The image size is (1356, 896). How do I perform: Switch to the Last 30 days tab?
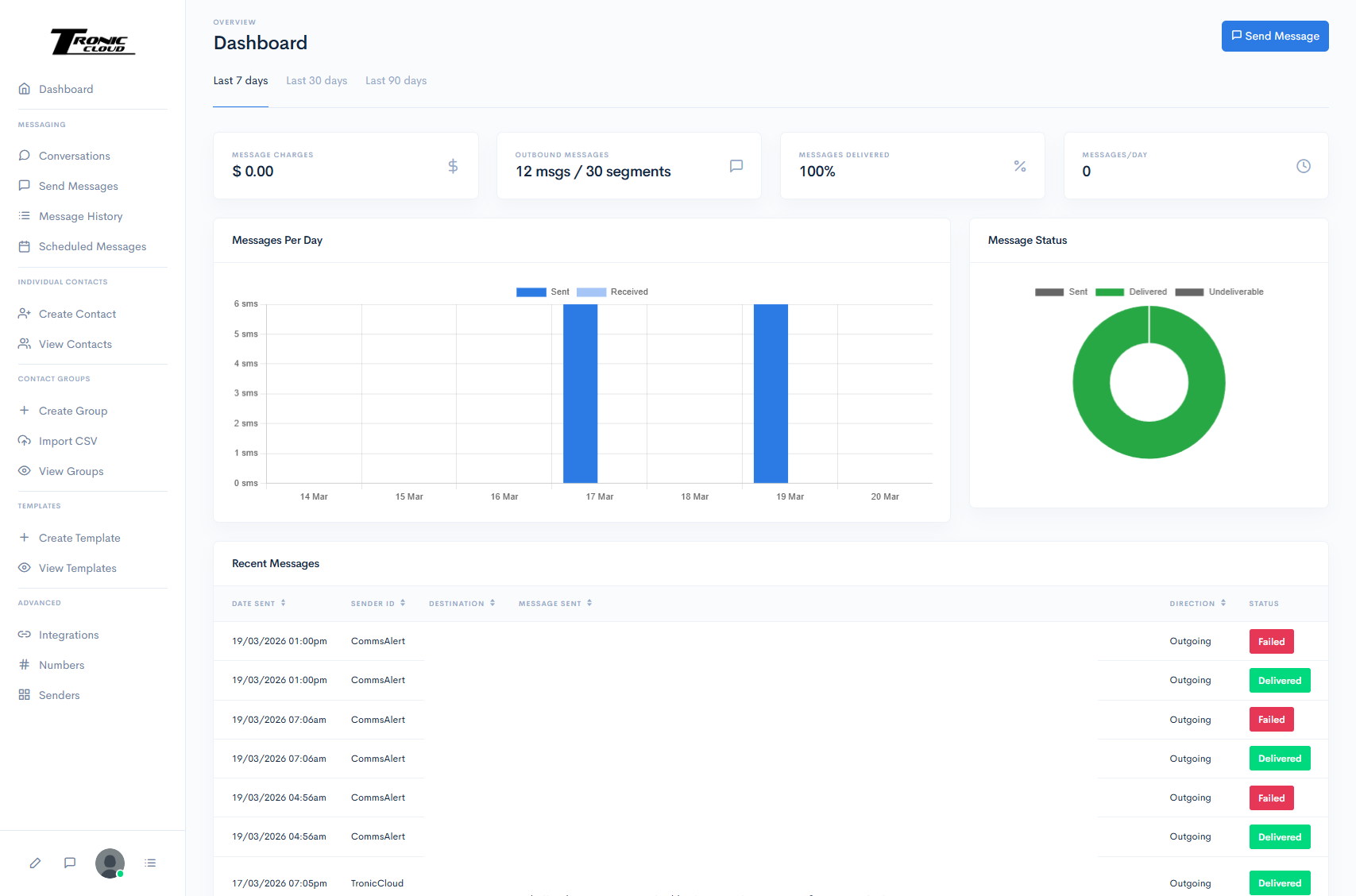[x=316, y=81]
